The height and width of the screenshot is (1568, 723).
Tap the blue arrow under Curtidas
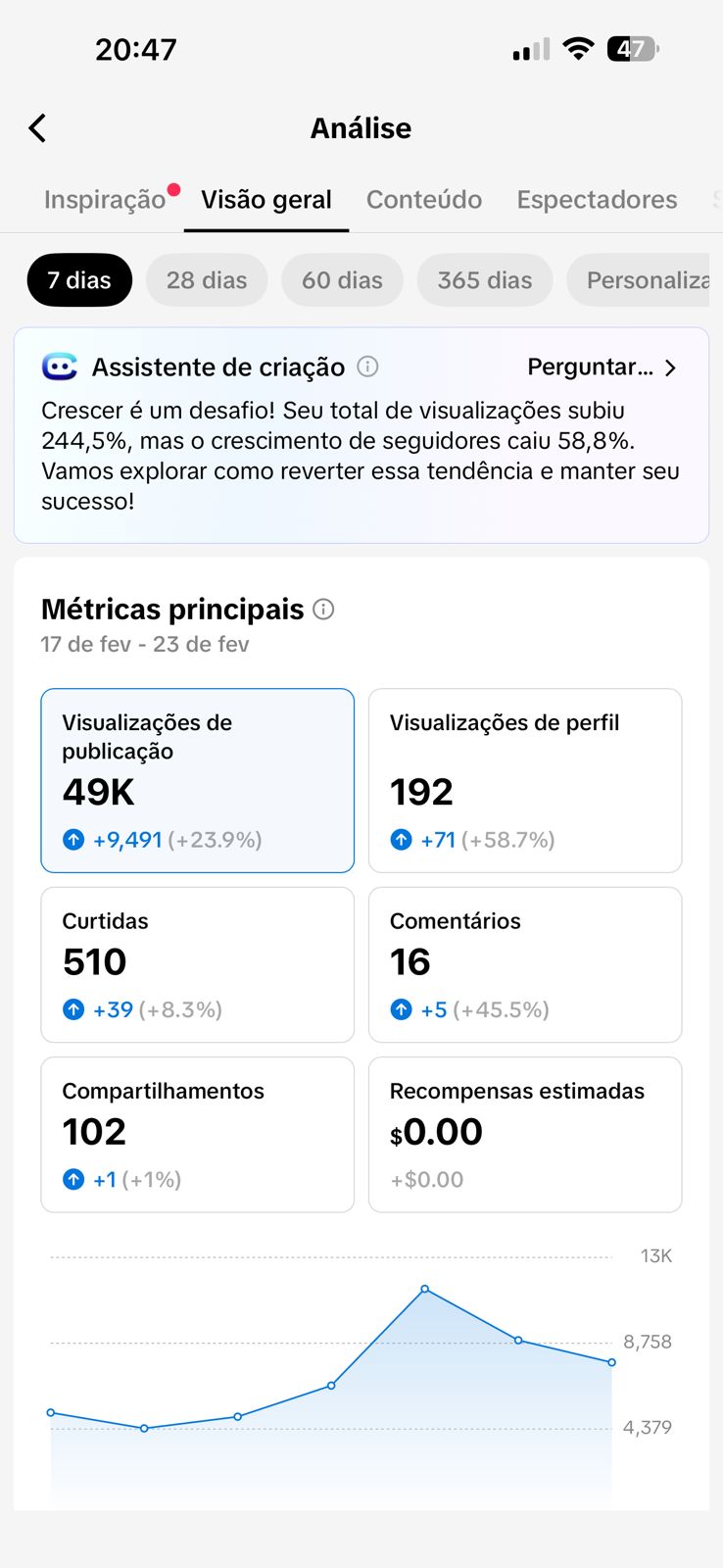click(x=73, y=1009)
